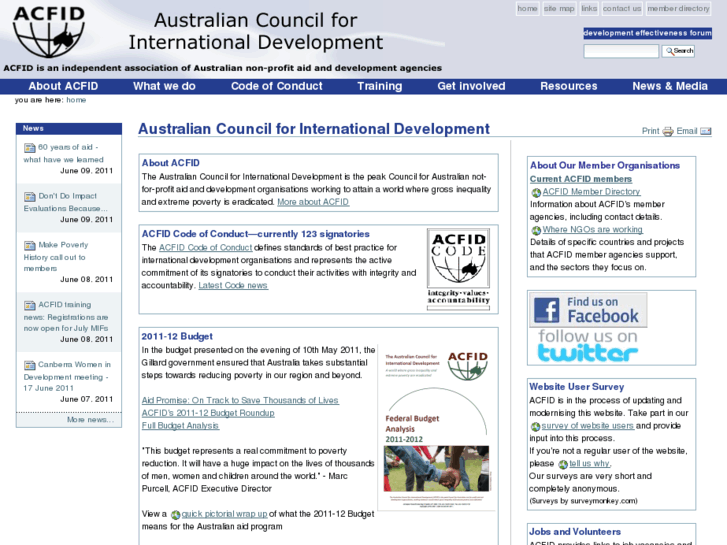Open the 'survey of website users' link
Image resolution: width=727 pixels, height=545 pixels.
587,426
